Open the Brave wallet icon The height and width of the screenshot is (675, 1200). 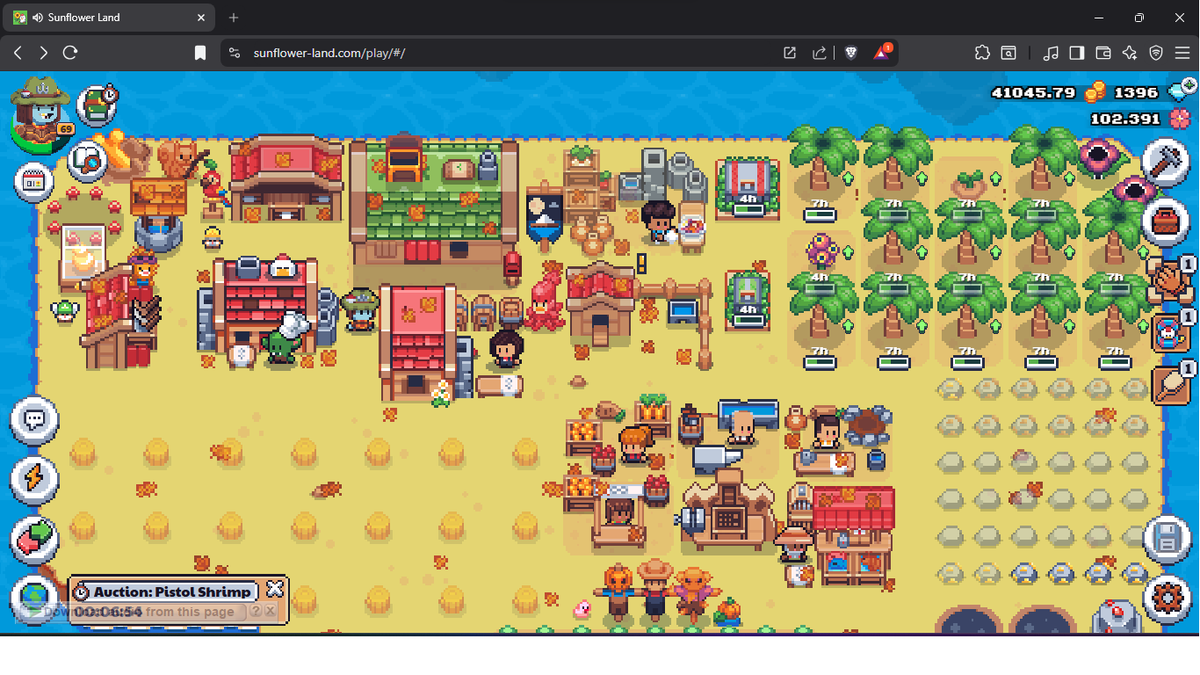(x=1104, y=53)
